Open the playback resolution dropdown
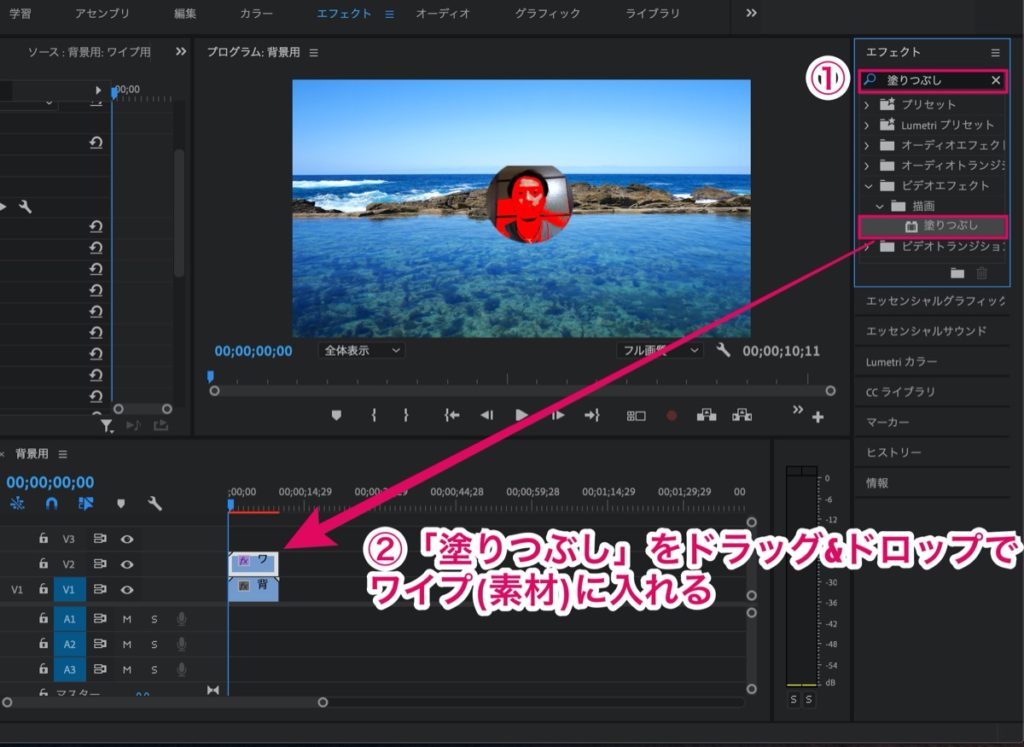The width and height of the screenshot is (1024, 747). click(660, 351)
